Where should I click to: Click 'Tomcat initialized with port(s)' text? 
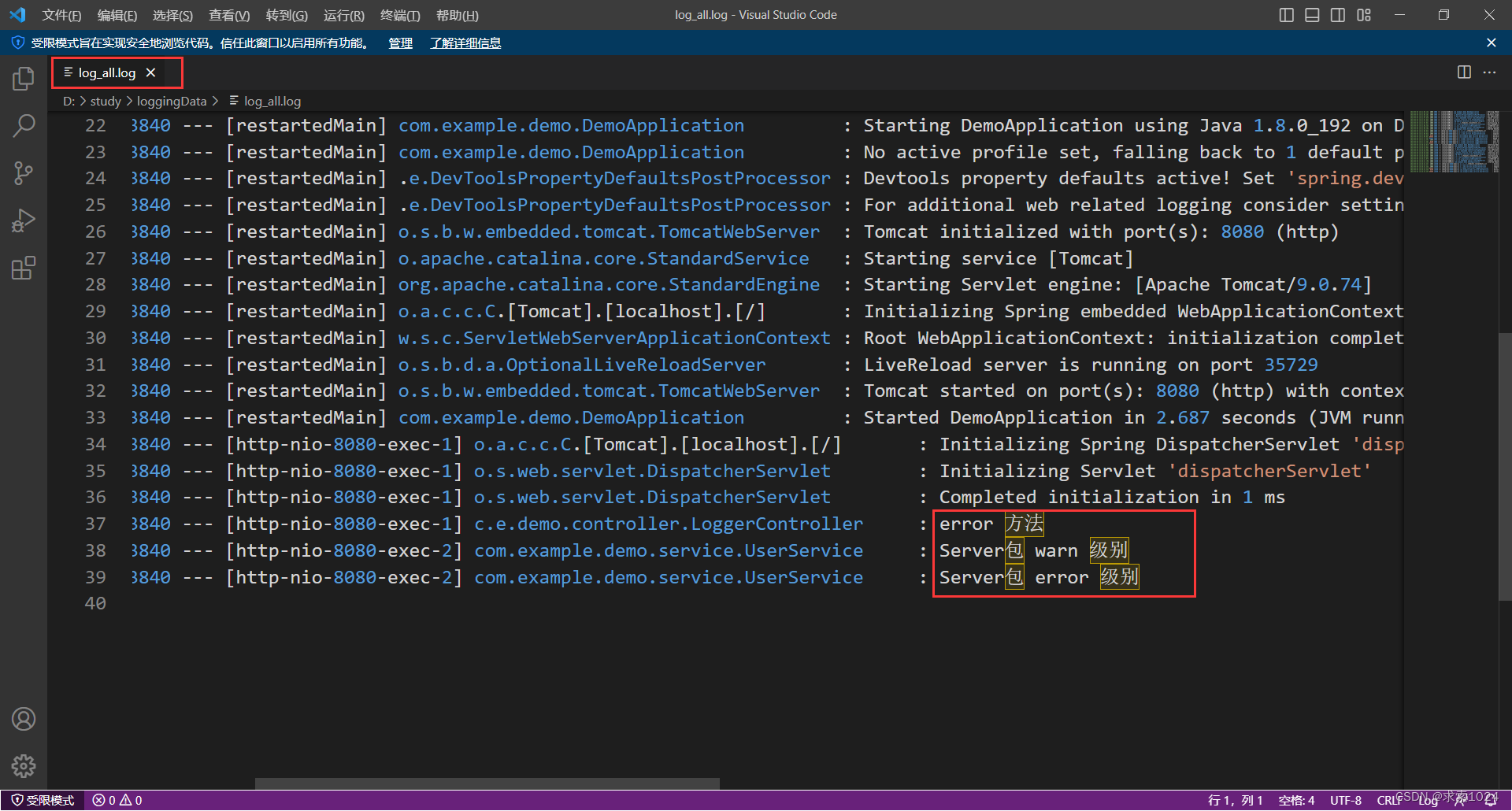coord(1036,232)
